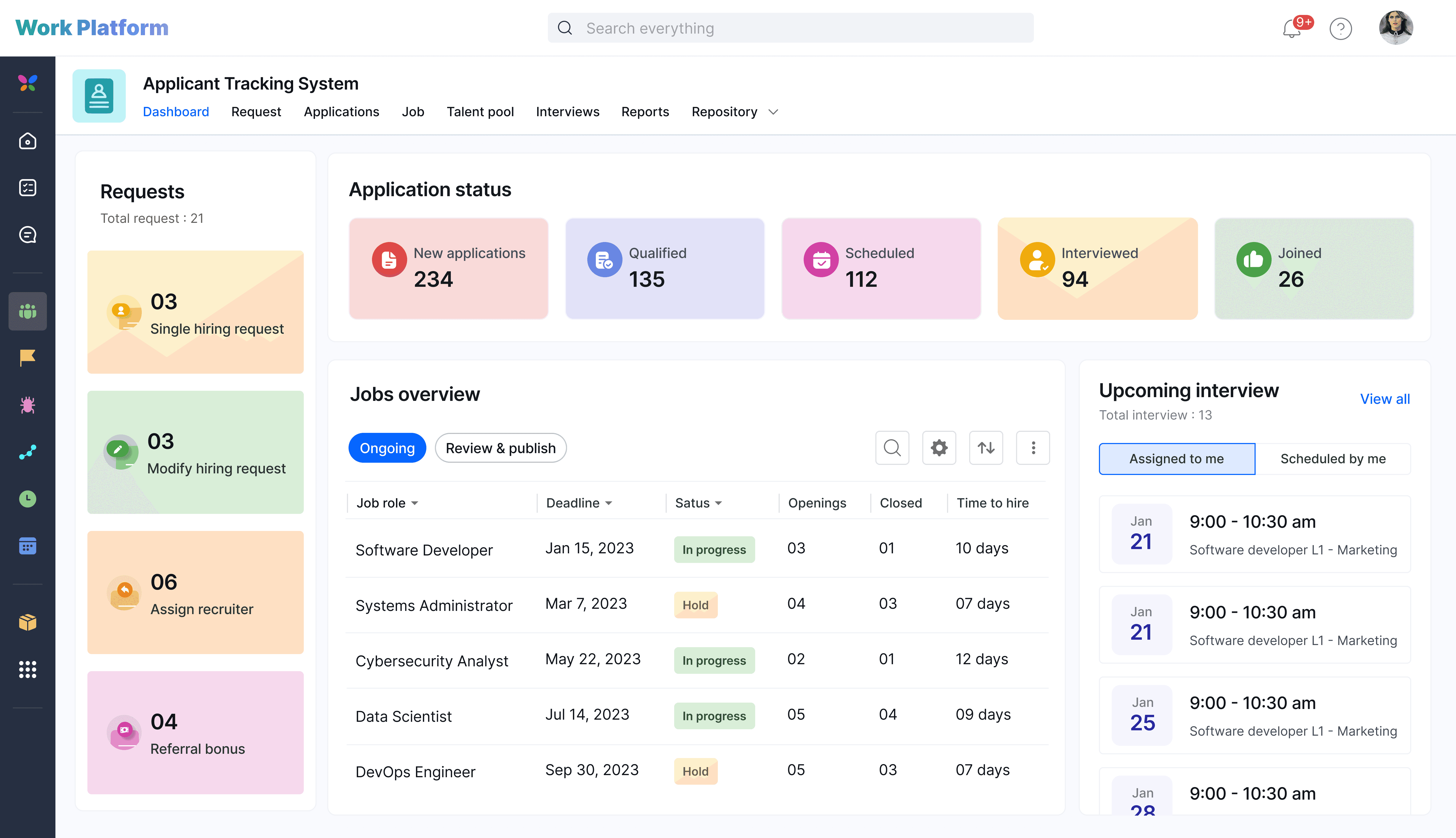Click inside the Search everything field
This screenshot has width=1456, height=838.
(x=790, y=28)
